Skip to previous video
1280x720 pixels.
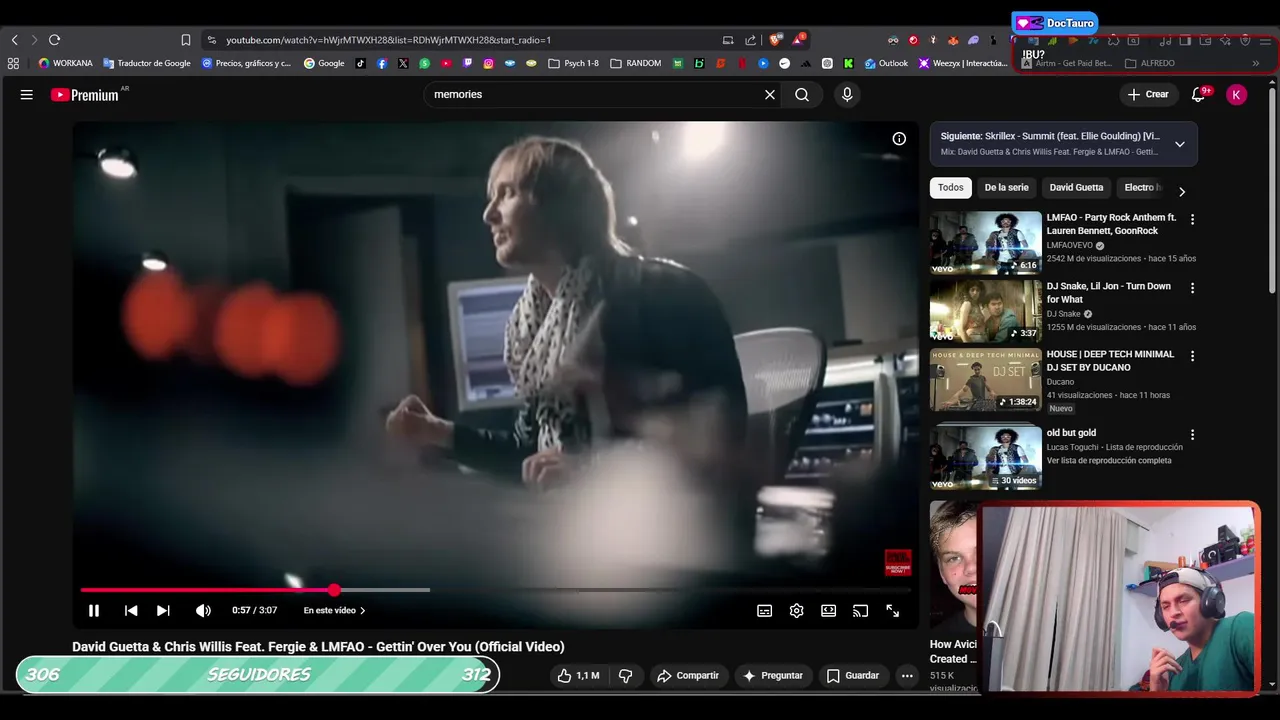(131, 610)
